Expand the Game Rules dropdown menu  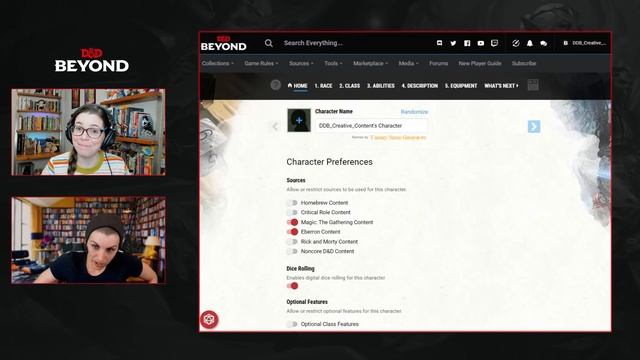261,63
